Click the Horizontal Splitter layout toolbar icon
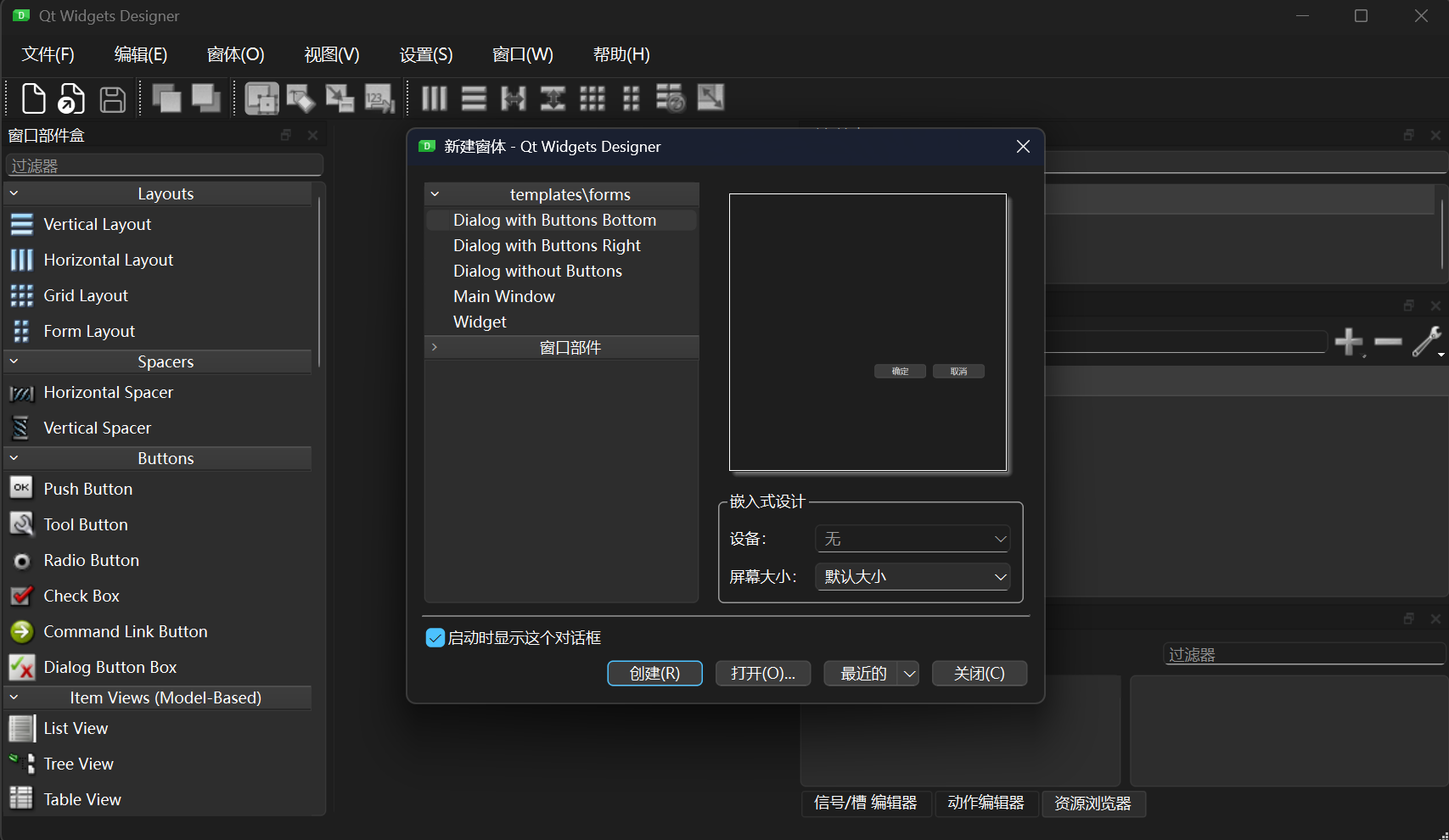The width and height of the screenshot is (1449, 840). [514, 98]
